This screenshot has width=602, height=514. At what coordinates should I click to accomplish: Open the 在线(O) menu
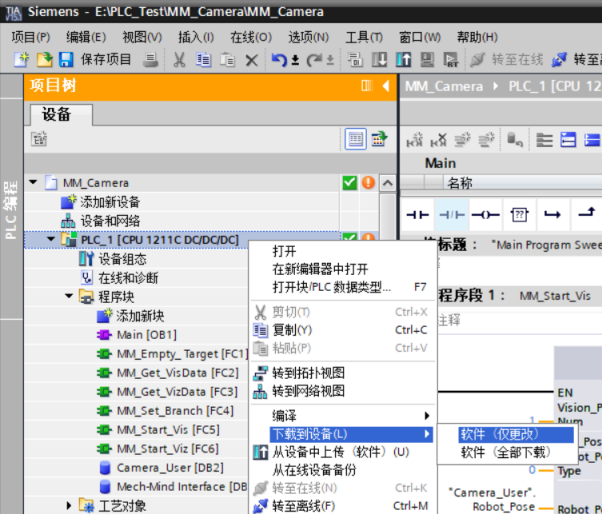click(250, 37)
